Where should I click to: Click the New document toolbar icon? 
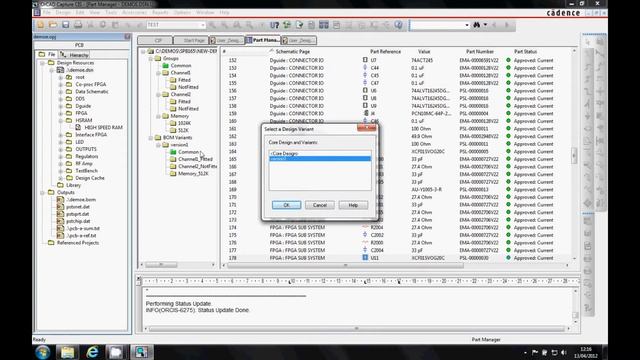click(x=41, y=25)
